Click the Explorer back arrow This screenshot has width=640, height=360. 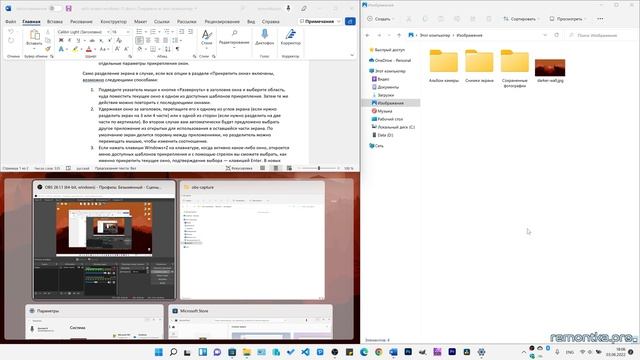click(368, 36)
